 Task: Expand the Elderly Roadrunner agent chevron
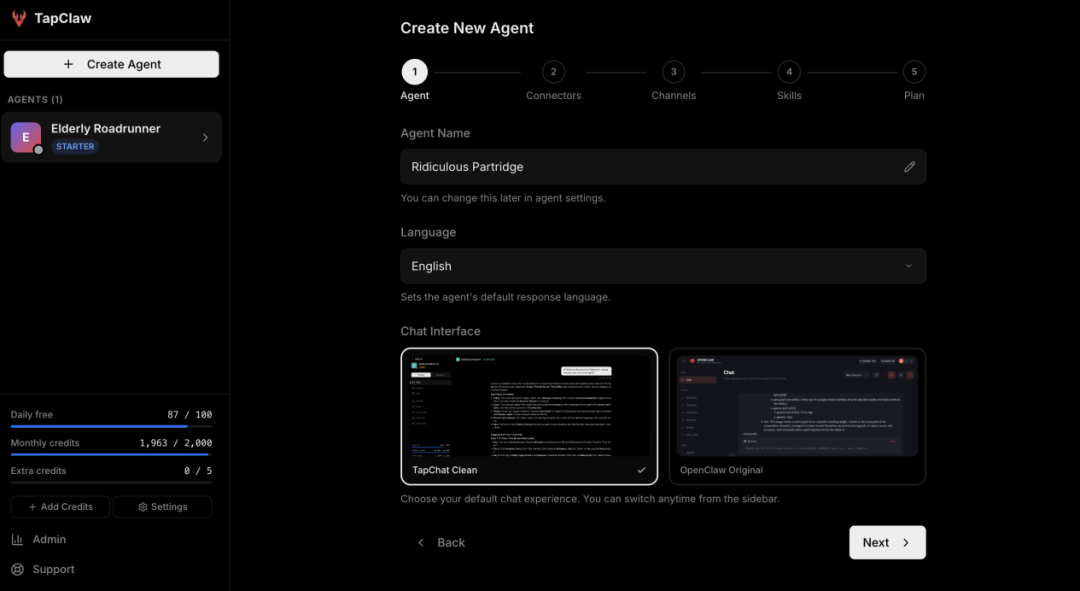click(x=205, y=138)
